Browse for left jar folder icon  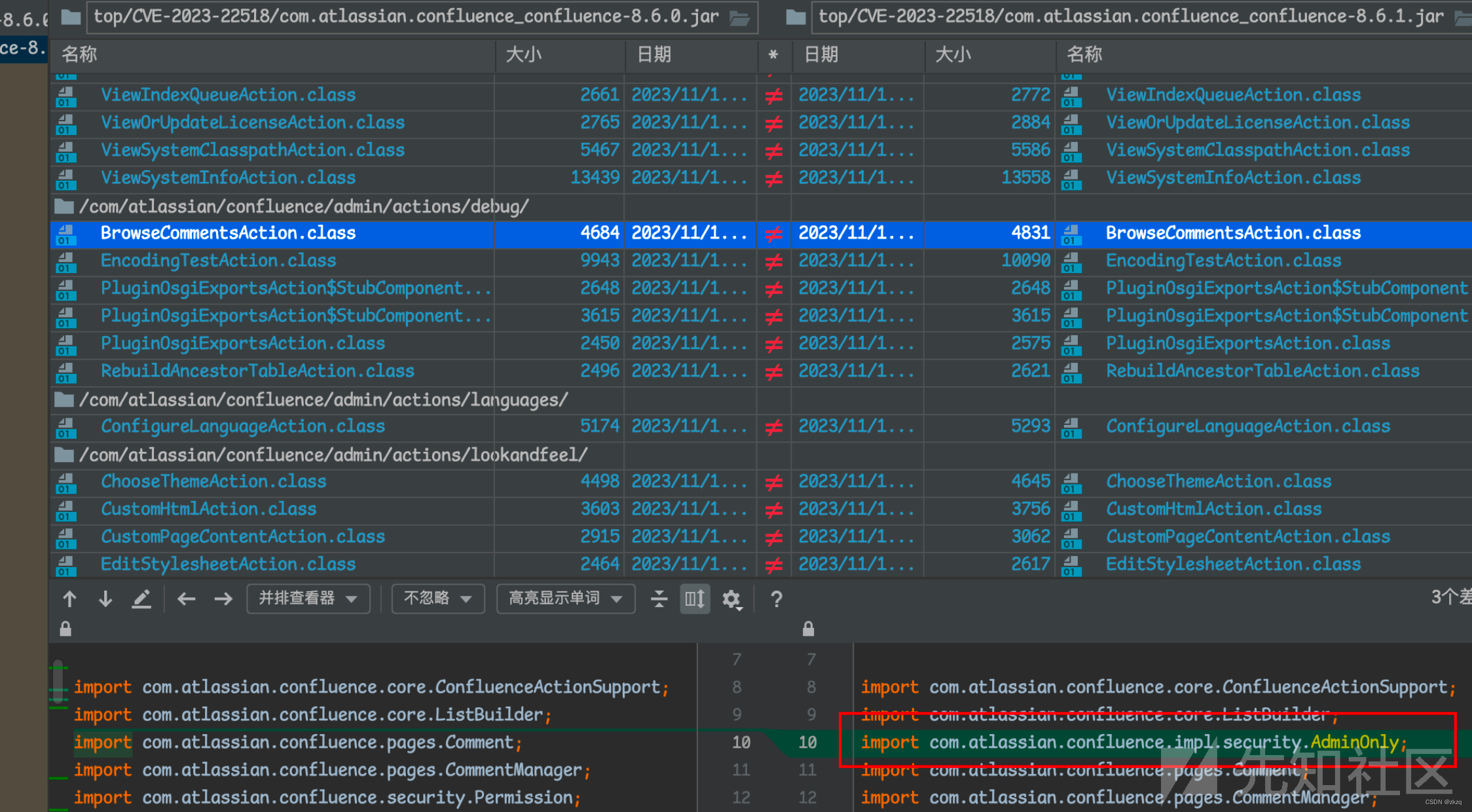(x=740, y=18)
